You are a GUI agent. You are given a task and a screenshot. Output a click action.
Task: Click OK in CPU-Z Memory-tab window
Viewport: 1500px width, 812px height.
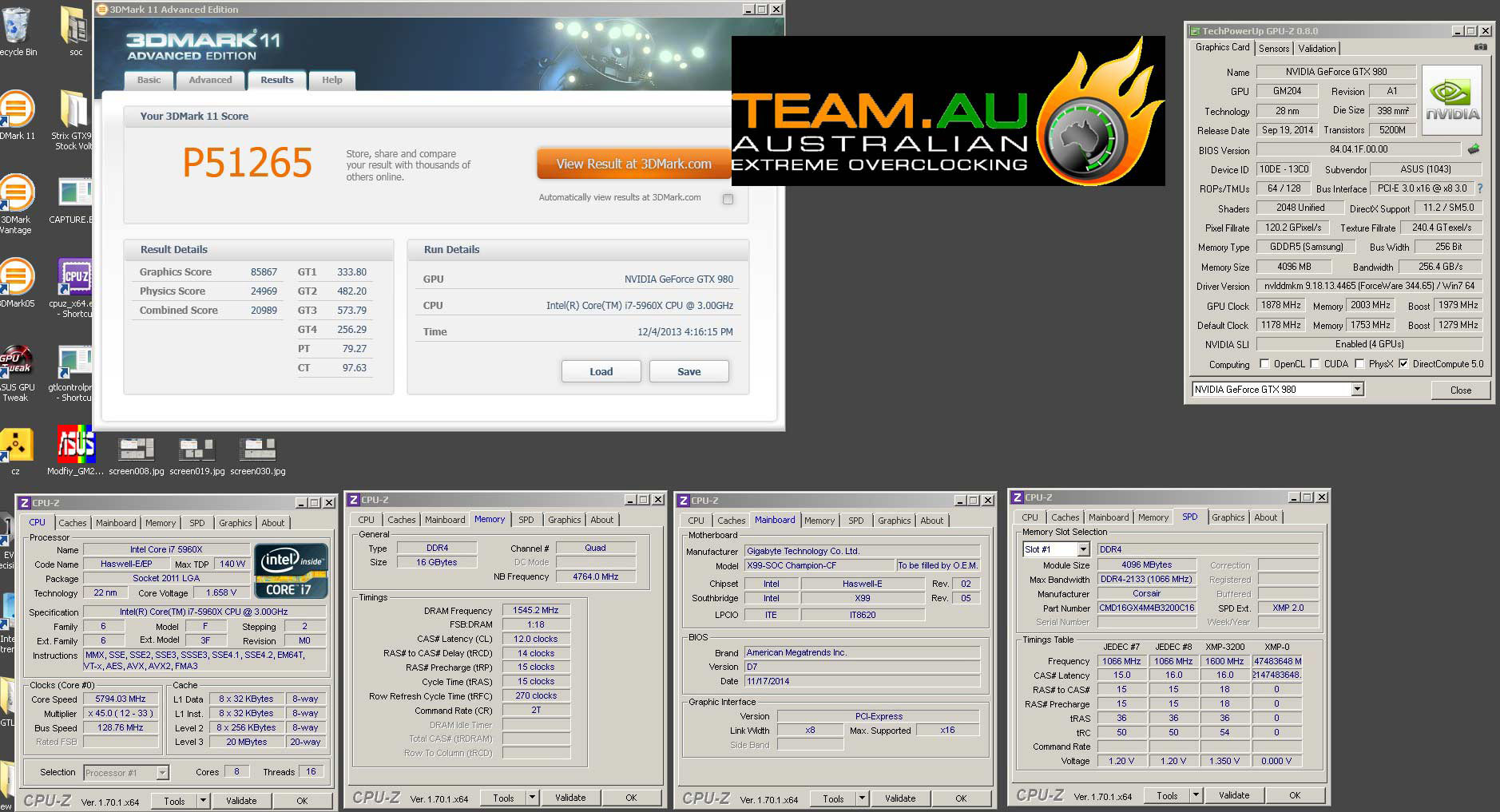(631, 798)
